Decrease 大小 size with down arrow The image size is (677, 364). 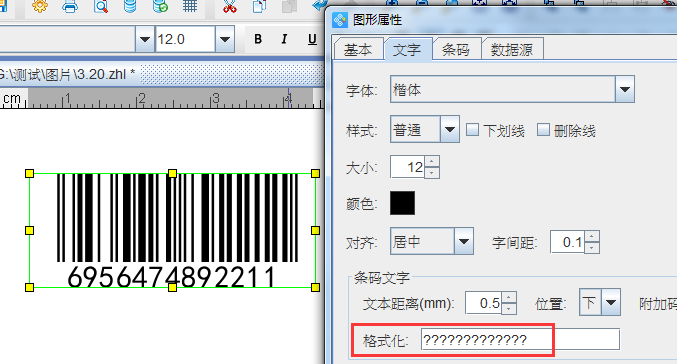432,173
